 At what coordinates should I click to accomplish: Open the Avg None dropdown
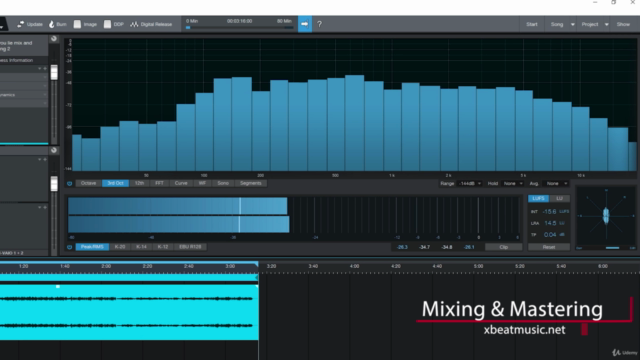pyautogui.click(x=557, y=184)
